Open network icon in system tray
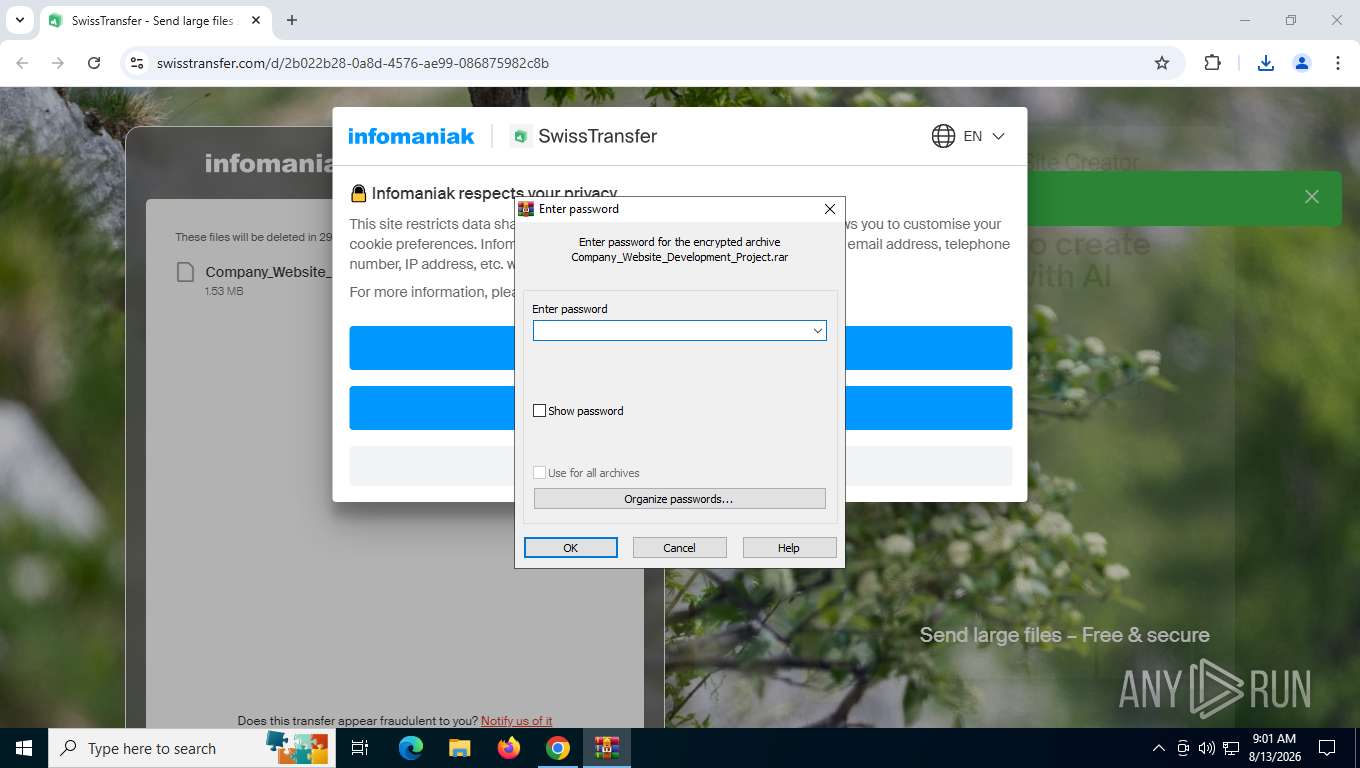 [x=1231, y=748]
